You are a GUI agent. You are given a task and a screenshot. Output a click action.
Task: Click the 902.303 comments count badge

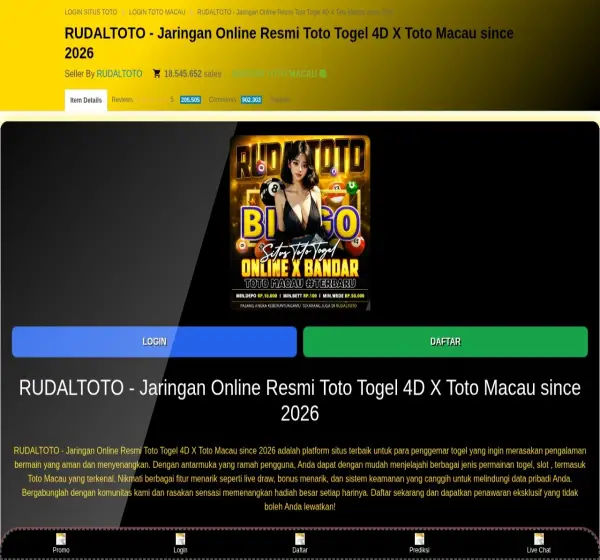[251, 100]
